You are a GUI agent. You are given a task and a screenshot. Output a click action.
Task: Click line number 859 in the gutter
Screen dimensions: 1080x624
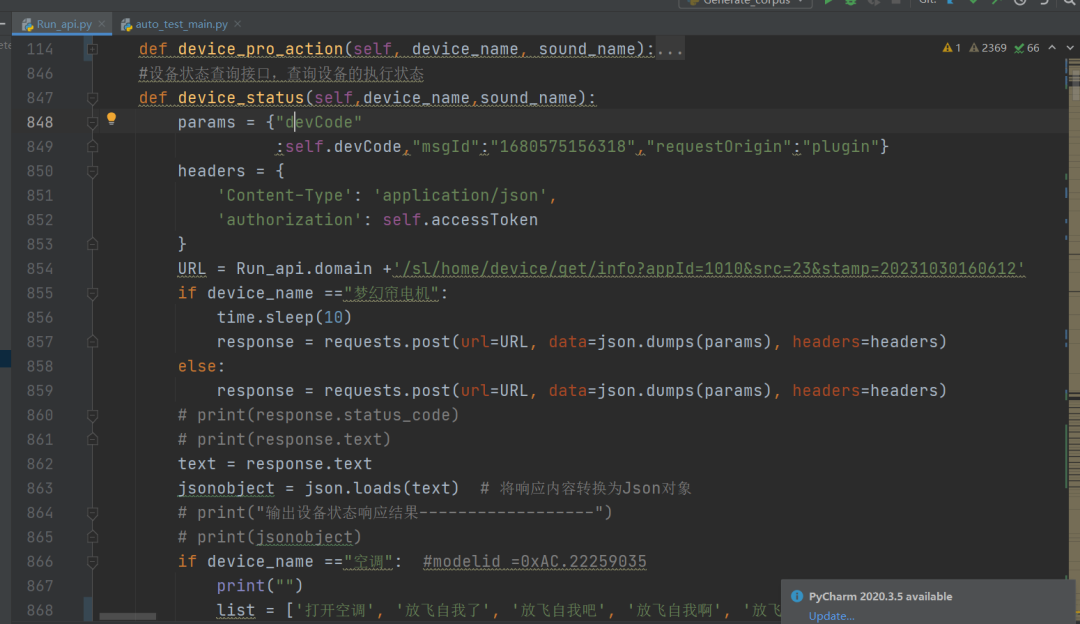(x=40, y=391)
